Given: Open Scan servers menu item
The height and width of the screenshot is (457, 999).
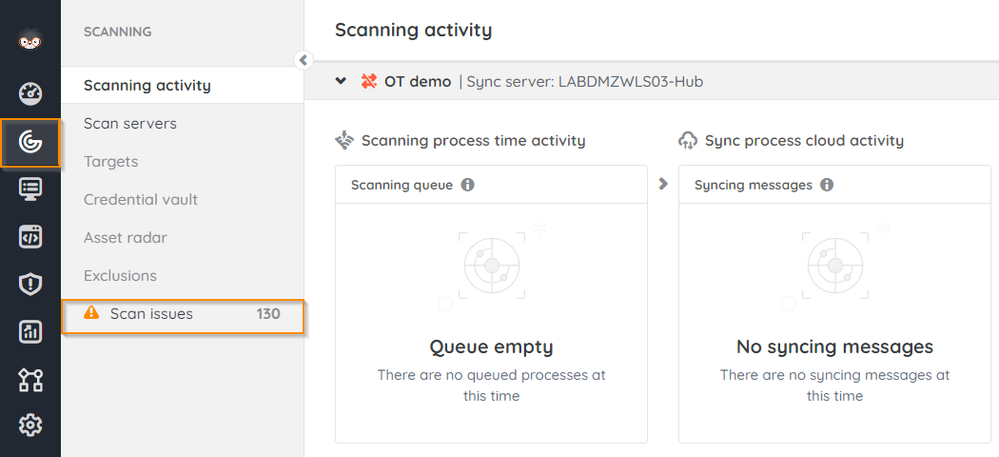Looking at the screenshot, I should click(x=130, y=123).
